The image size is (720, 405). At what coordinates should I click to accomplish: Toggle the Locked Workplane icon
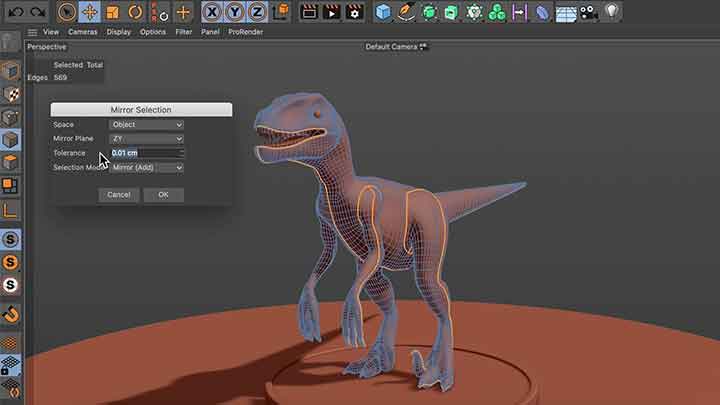click(10, 365)
